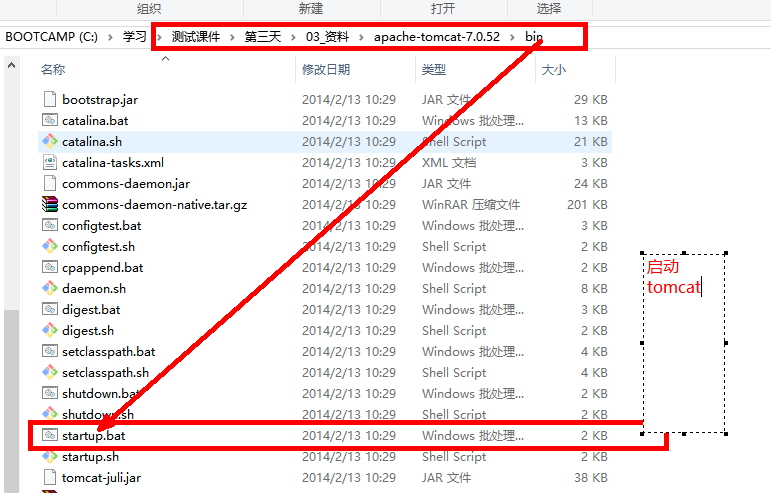Open breadcrumb arrow after apache-tomcat-7.0.52
The width and height of the screenshot is (771, 493).
click(512, 37)
